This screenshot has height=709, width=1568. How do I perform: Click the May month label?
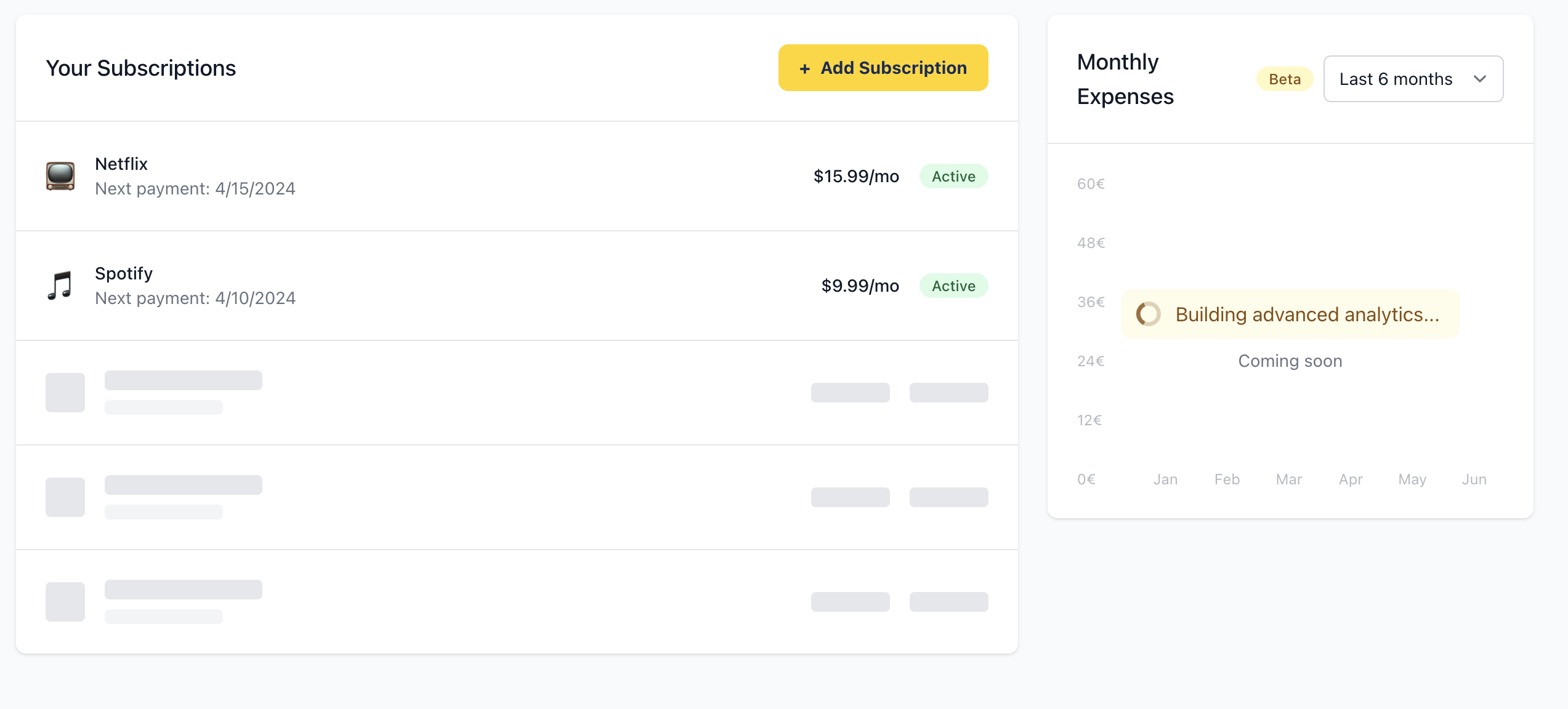[x=1412, y=479]
